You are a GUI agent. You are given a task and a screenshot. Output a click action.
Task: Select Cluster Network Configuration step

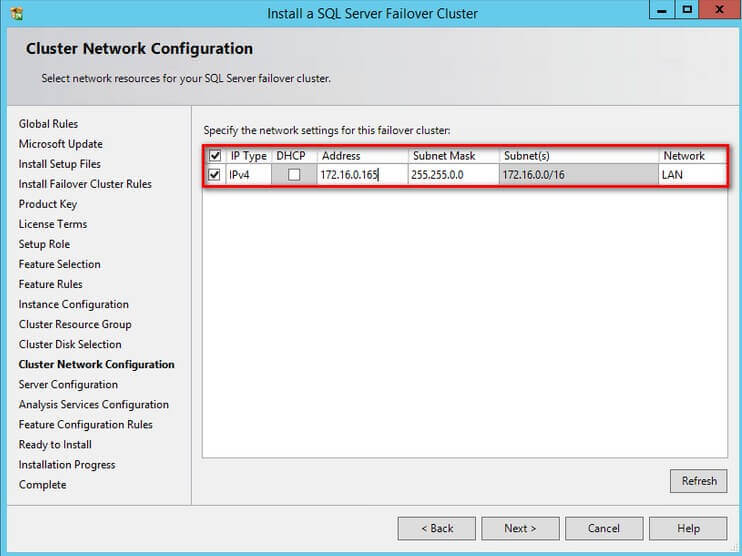coord(97,364)
